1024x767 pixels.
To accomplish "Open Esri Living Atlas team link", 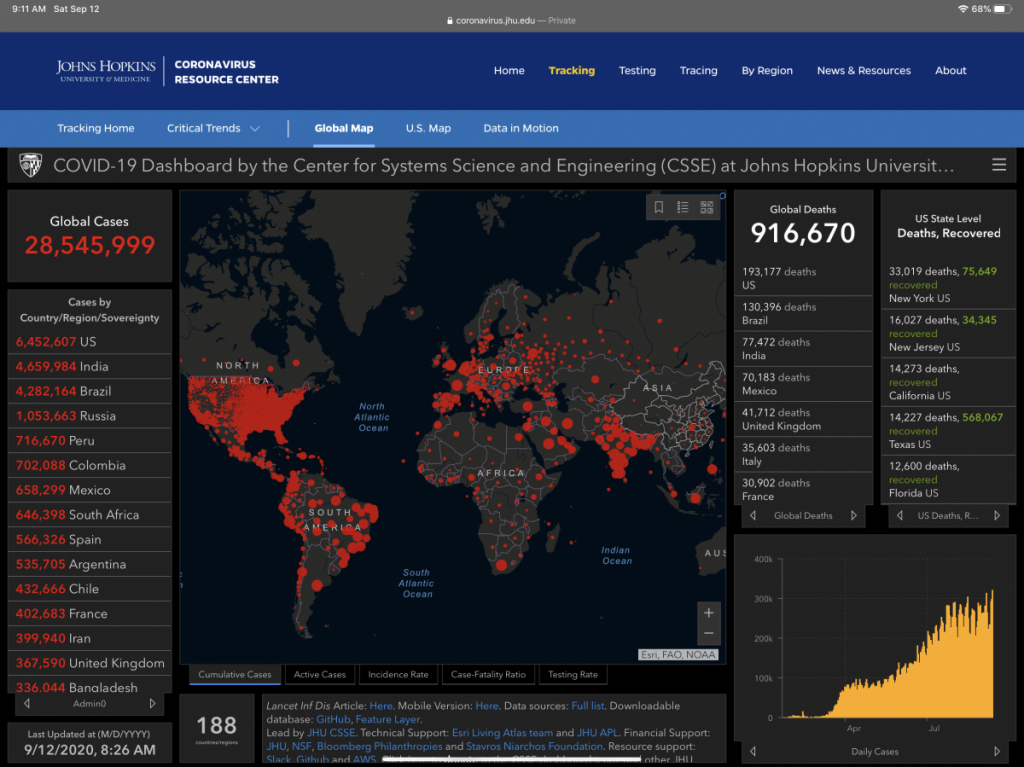I will [502, 733].
